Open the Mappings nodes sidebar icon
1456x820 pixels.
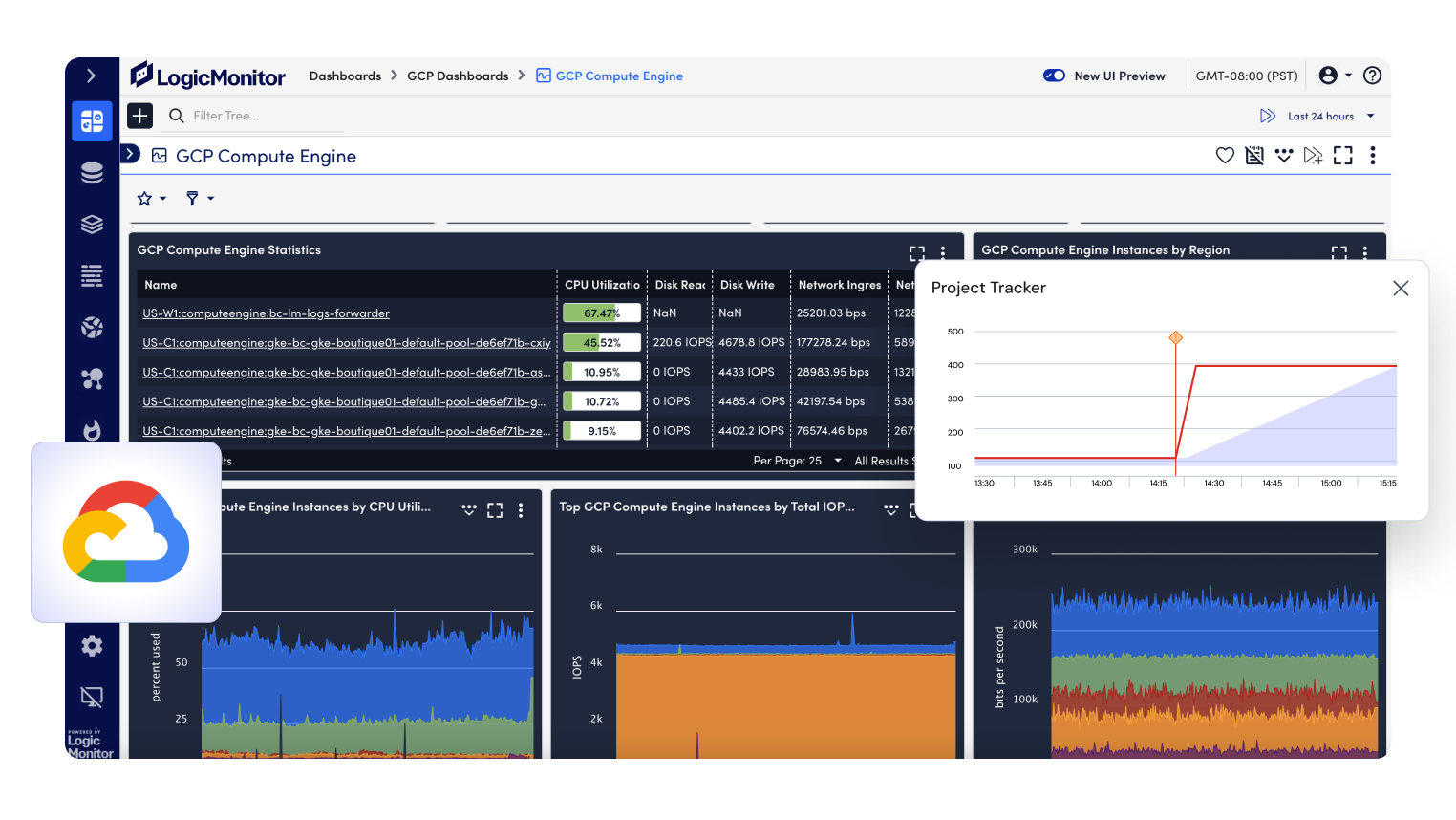pyautogui.click(x=92, y=379)
